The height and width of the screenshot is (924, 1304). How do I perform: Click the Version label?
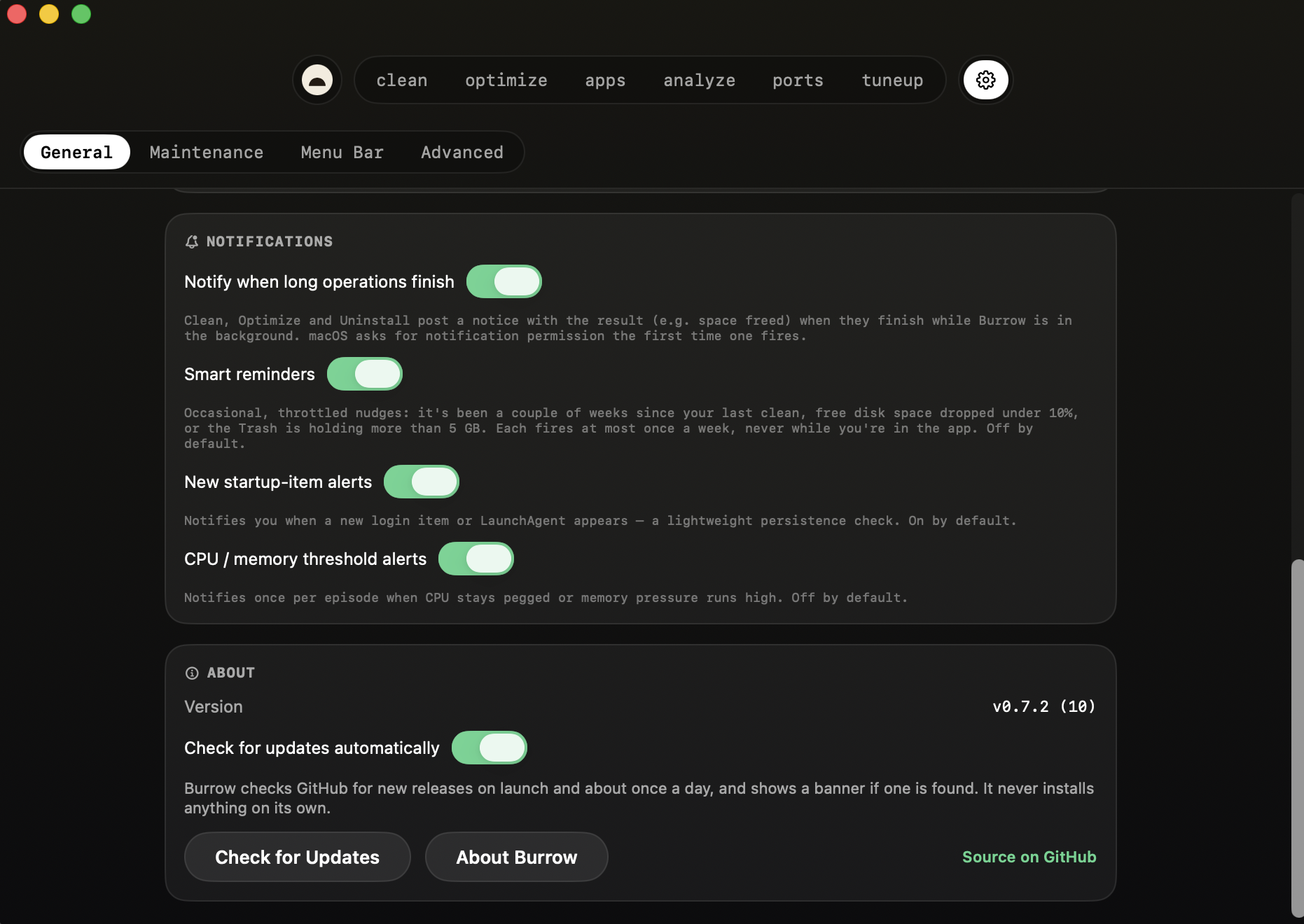(x=214, y=707)
